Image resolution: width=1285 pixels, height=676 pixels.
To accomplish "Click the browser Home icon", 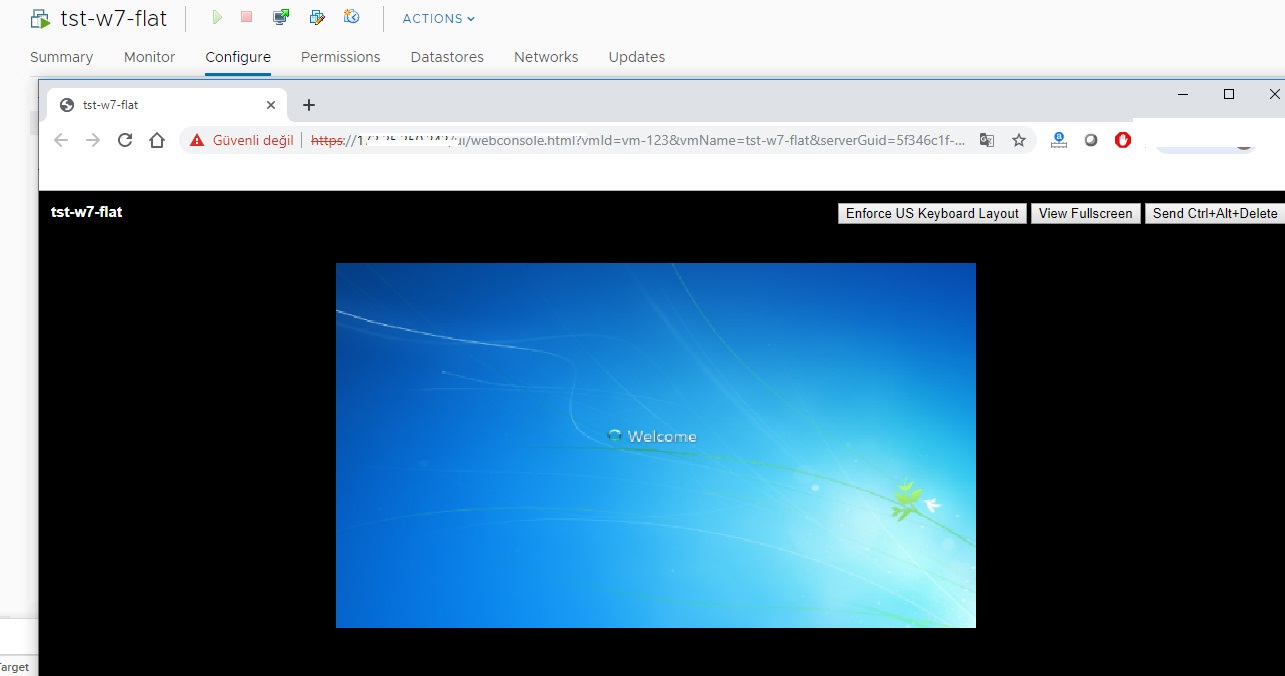I will coord(157,140).
